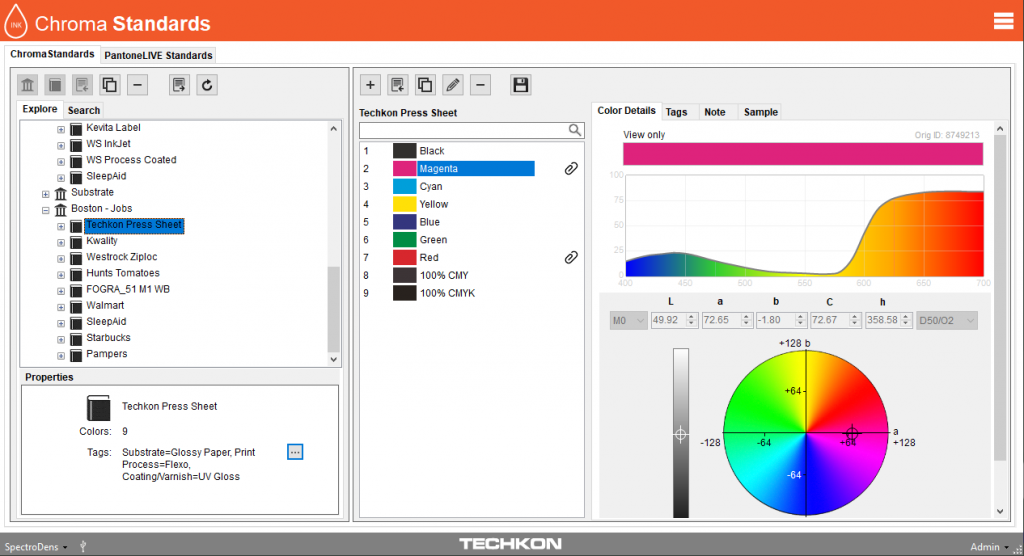Viewport: 1024px width, 556px height.
Task: Select the Starbucks tree item
Action: [108, 338]
